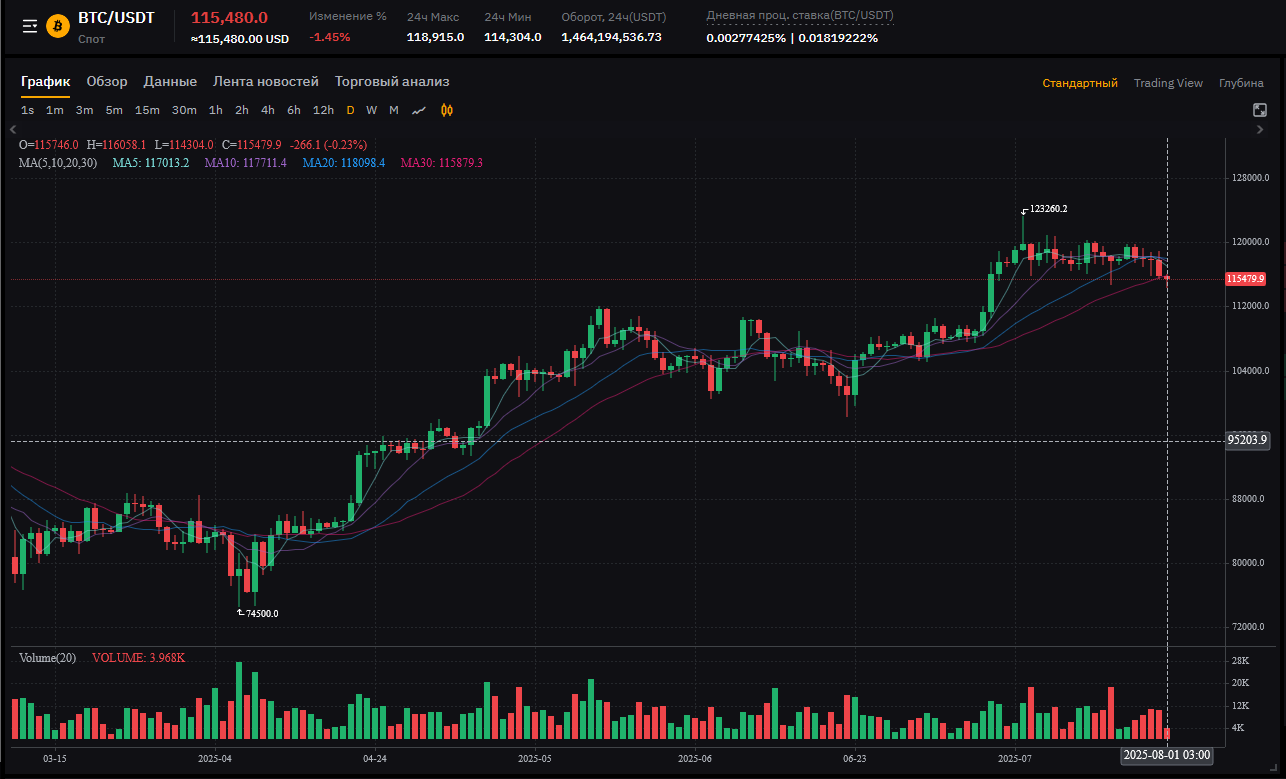Screen dimensions: 1286x779
Task: Switch to line chart style icon
Action: [419, 110]
